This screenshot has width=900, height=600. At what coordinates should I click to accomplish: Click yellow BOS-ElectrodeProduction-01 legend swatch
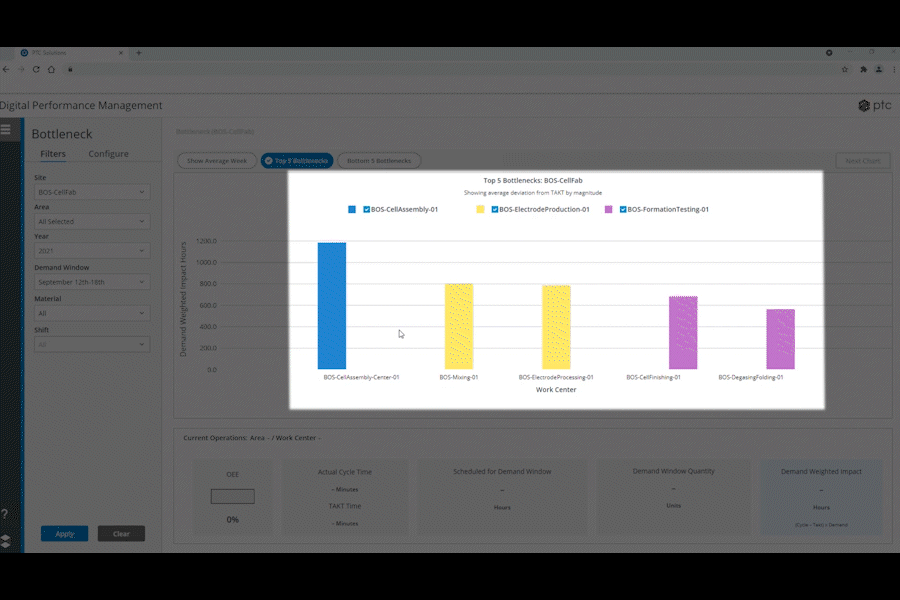pos(480,210)
